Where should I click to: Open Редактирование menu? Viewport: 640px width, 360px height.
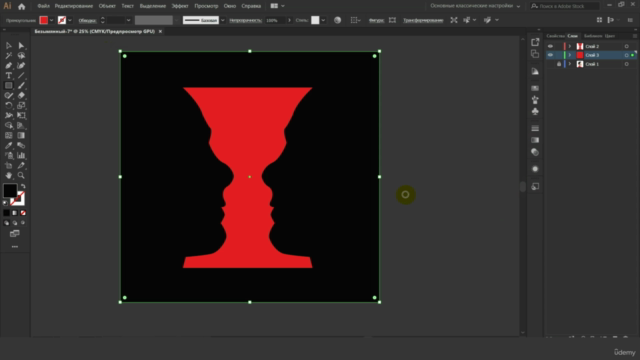74,6
